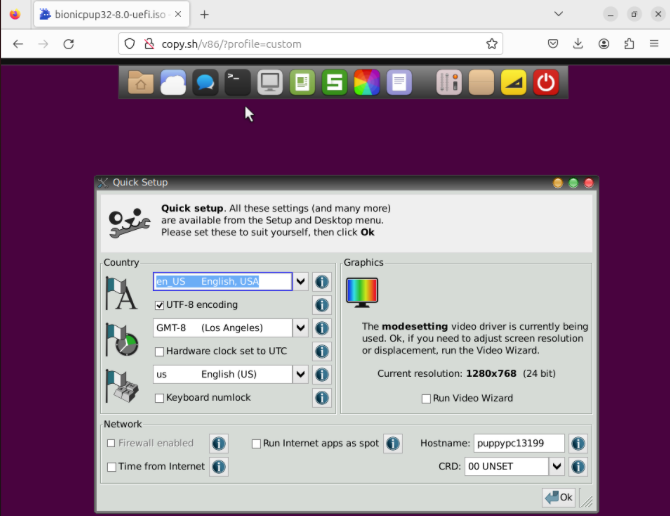The height and width of the screenshot is (517, 670).
Task: Open the colorful paint wheel dock icon
Action: point(367,82)
